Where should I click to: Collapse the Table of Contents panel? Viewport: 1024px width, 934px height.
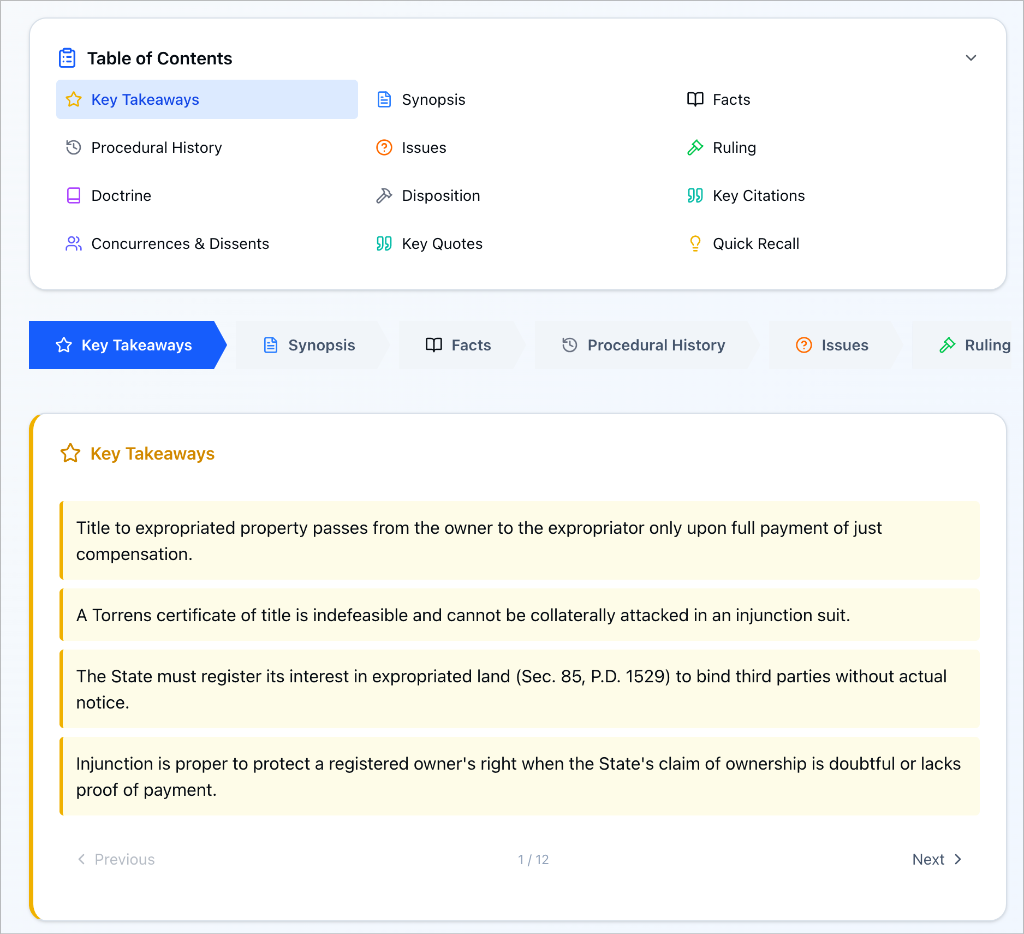(970, 58)
